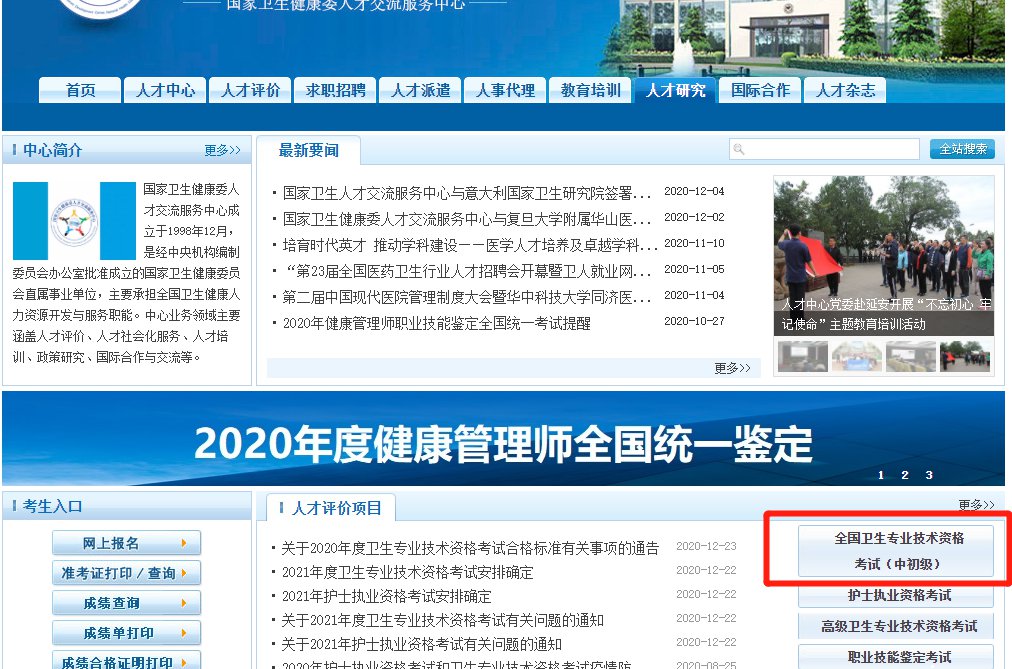
Task: Open the 2020年健康管理师职业技能鉴定 news link
Action: click(x=436, y=323)
